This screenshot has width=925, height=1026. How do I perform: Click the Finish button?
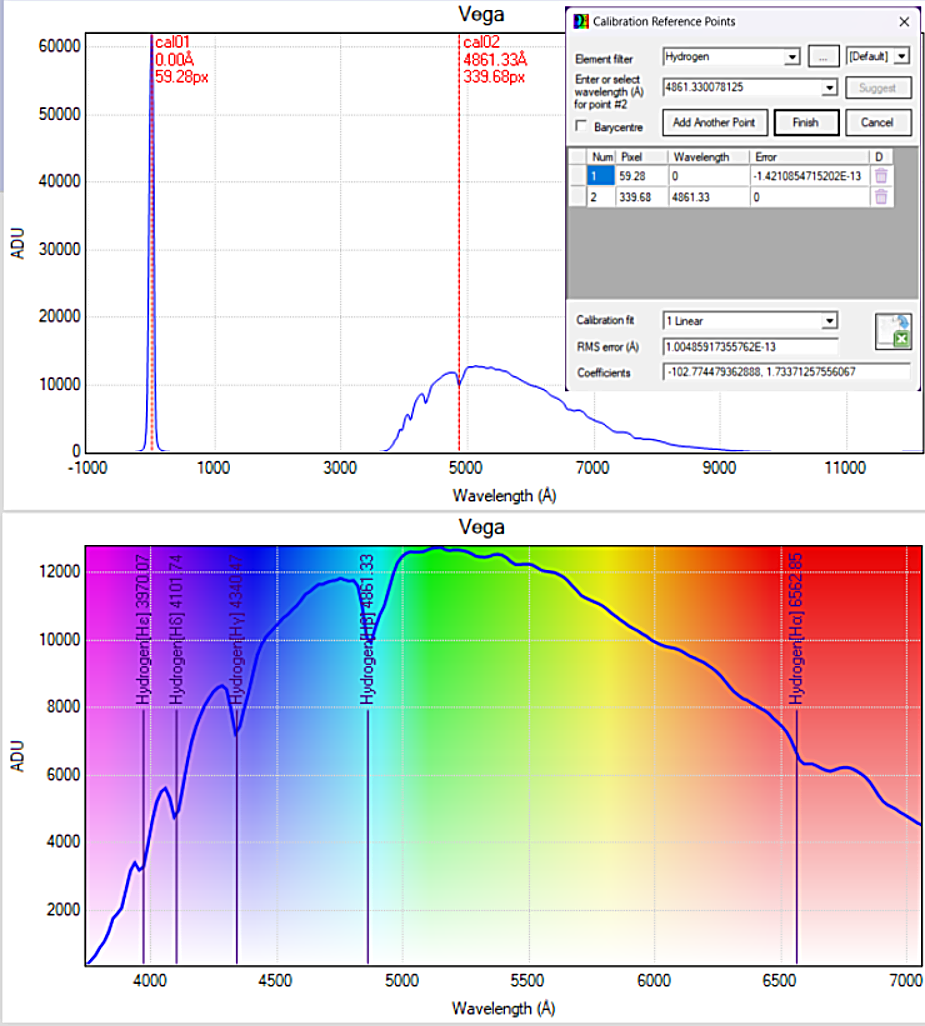pyautogui.click(x=805, y=123)
